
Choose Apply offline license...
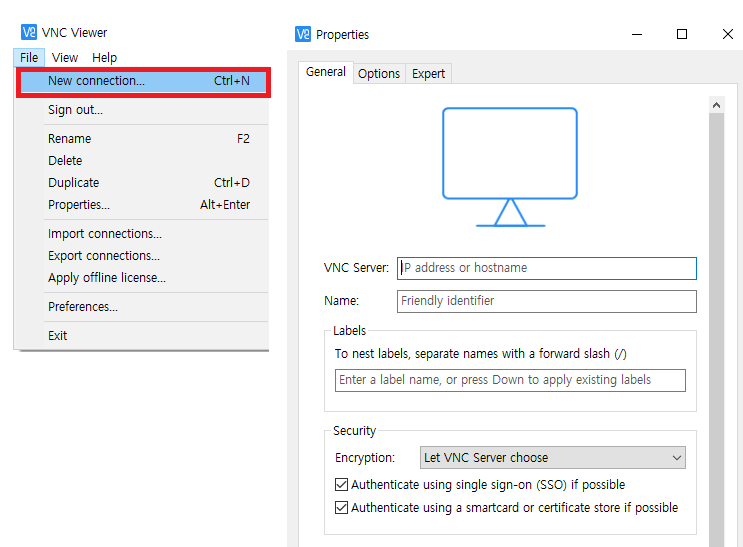[144, 277]
